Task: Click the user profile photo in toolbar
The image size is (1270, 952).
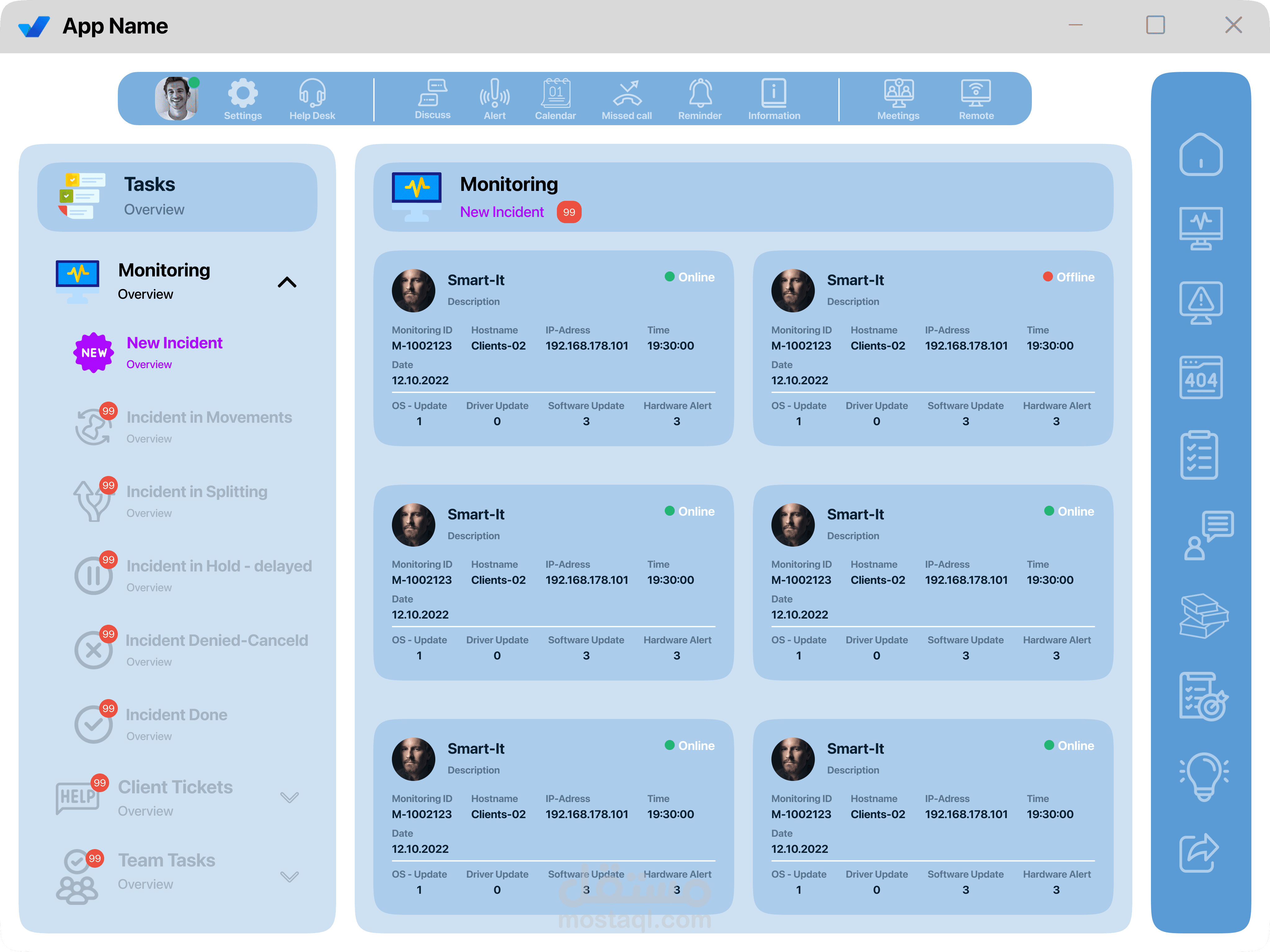Action: [x=176, y=98]
